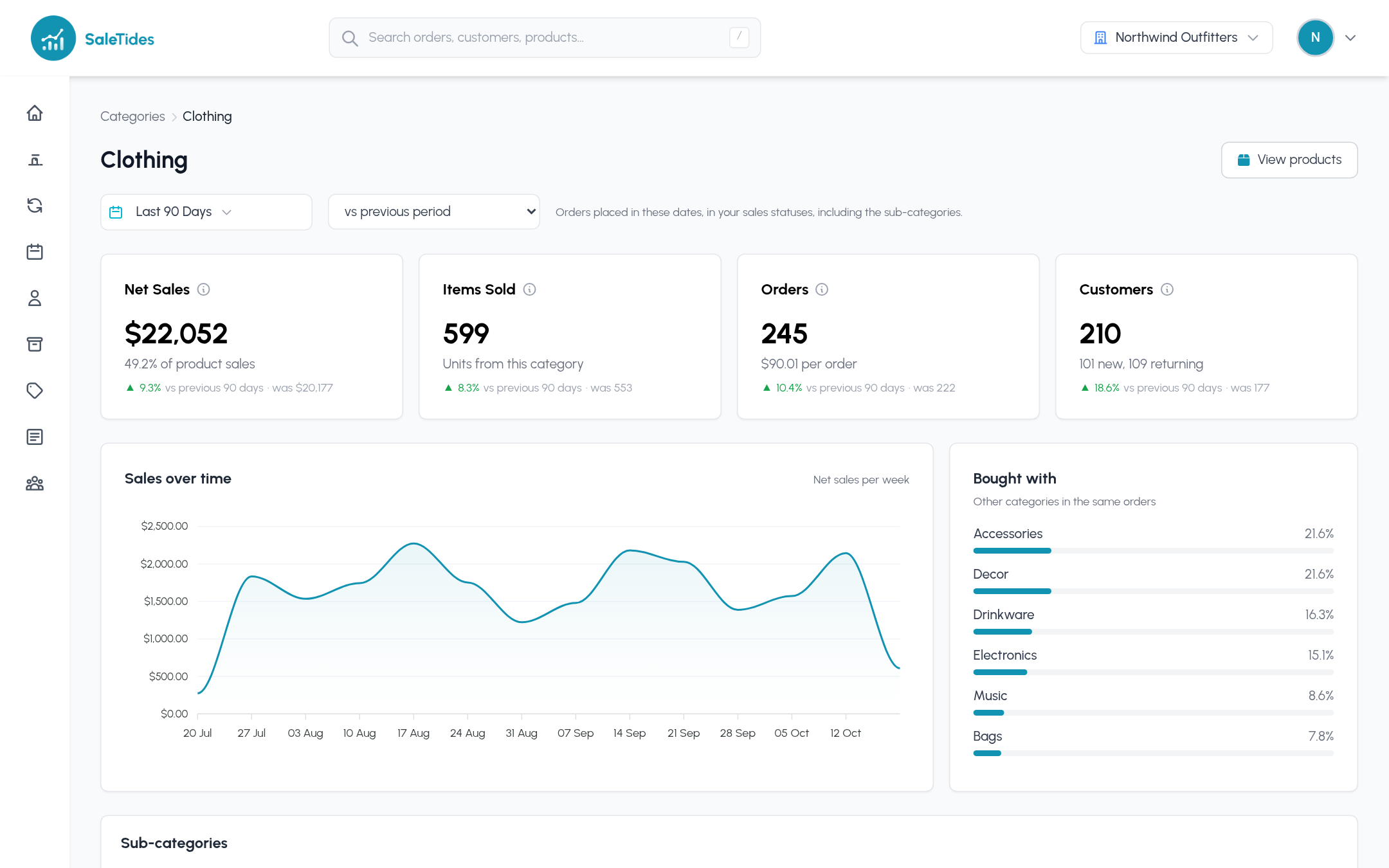Open the tag sidebar icon

click(35, 391)
